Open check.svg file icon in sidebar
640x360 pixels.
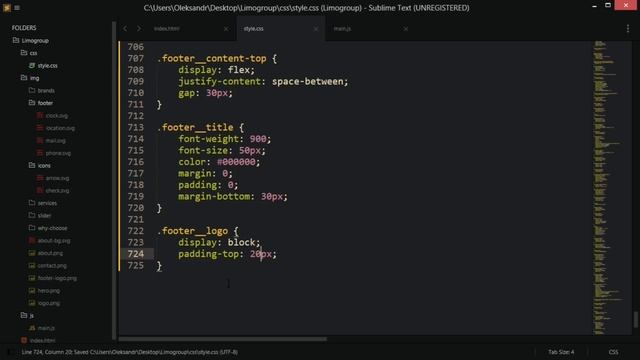40,191
